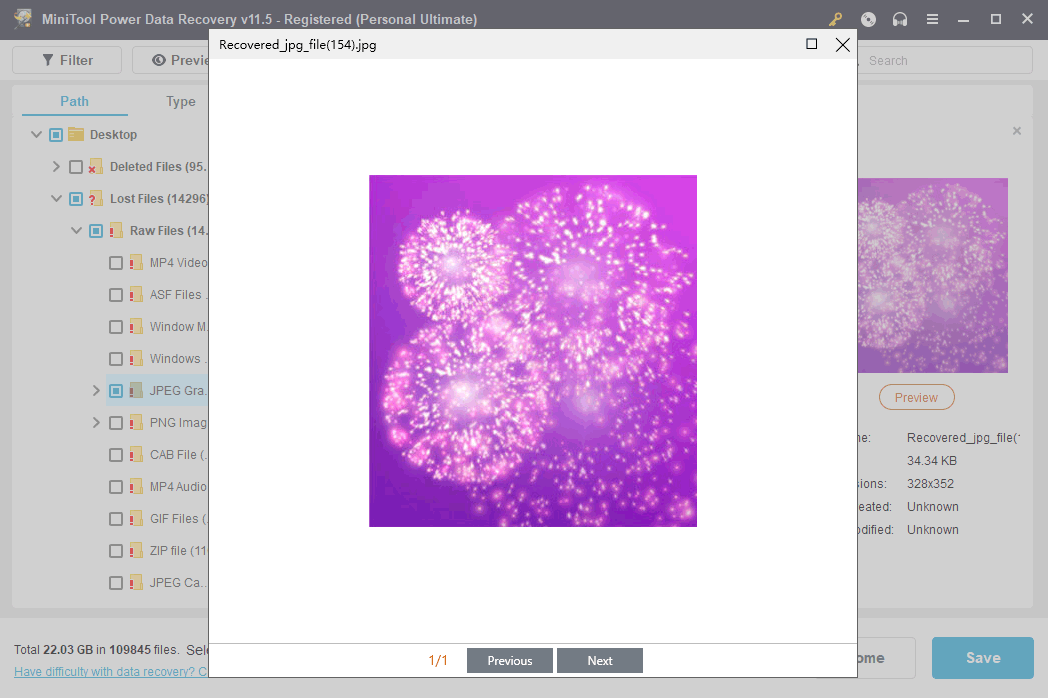
Task: Click the Windows folder icon in tree
Action: [x=136, y=359]
